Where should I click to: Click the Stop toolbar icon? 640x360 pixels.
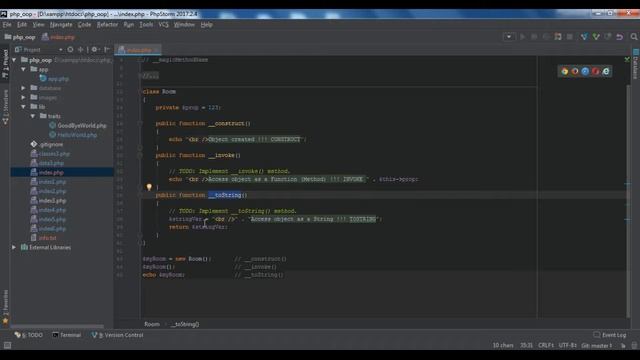click(570, 37)
